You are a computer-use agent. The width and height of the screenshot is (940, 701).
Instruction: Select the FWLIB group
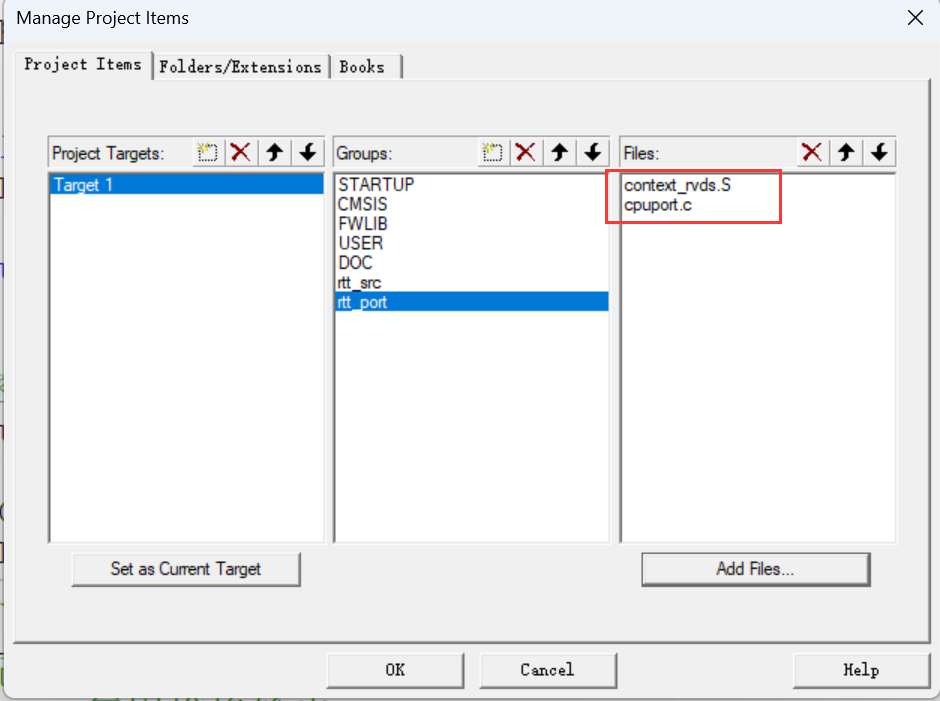(x=471, y=224)
